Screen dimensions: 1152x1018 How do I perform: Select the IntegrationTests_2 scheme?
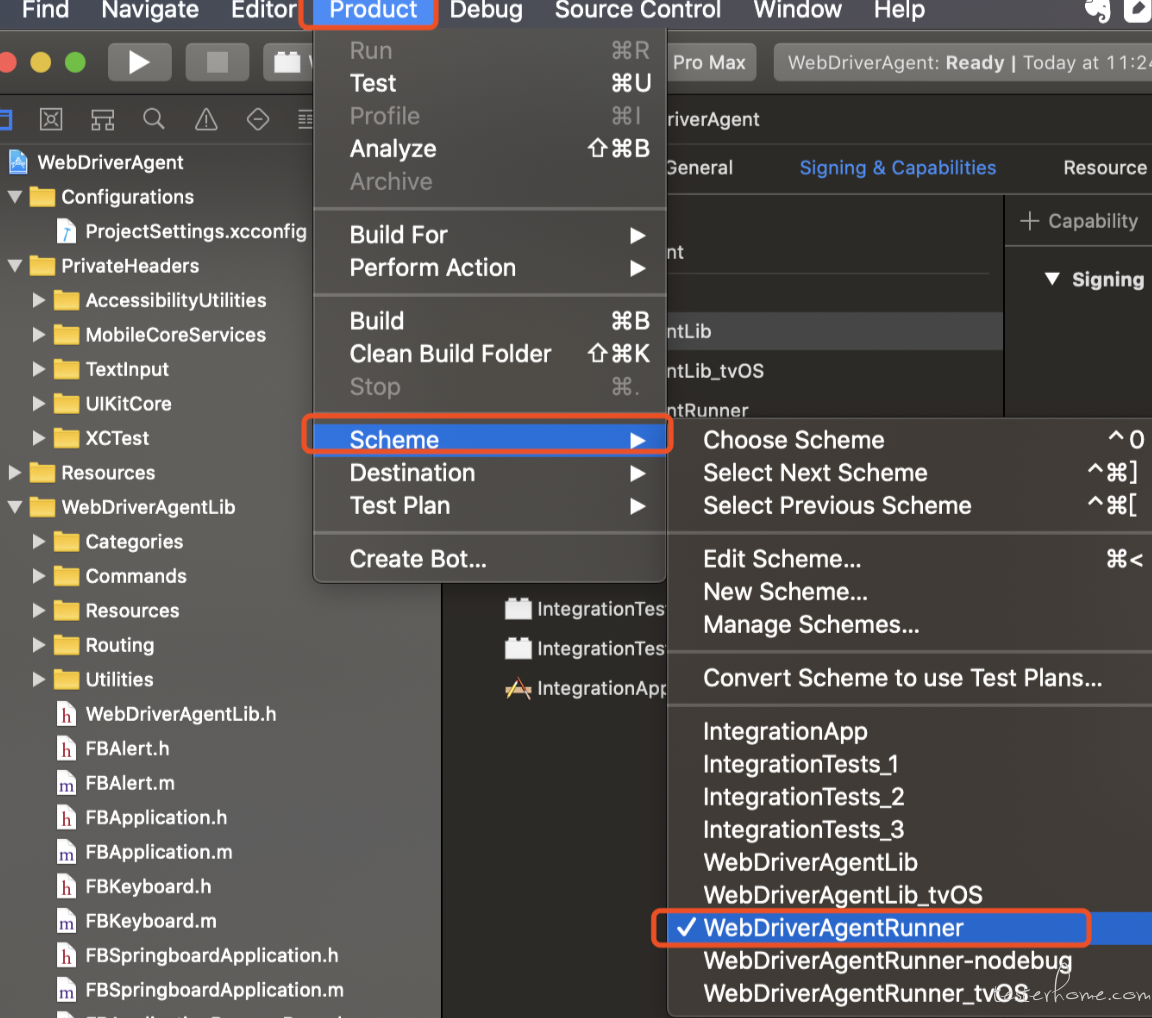coord(910,797)
